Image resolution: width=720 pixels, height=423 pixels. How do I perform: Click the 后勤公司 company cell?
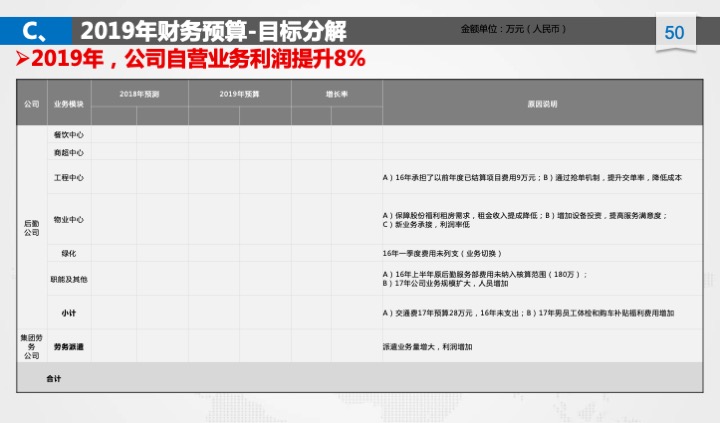(x=32, y=228)
